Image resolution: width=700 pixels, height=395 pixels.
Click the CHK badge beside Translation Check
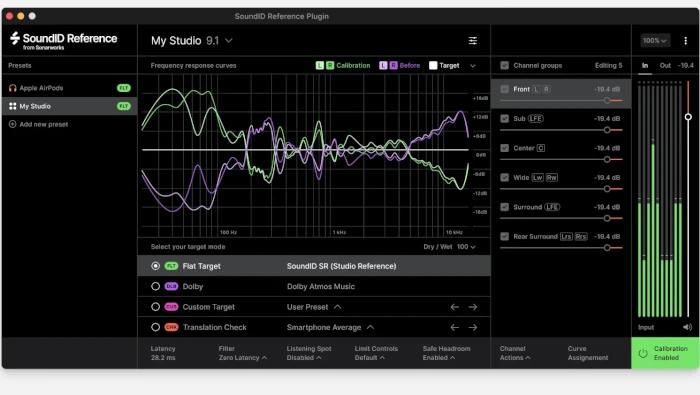(171, 328)
